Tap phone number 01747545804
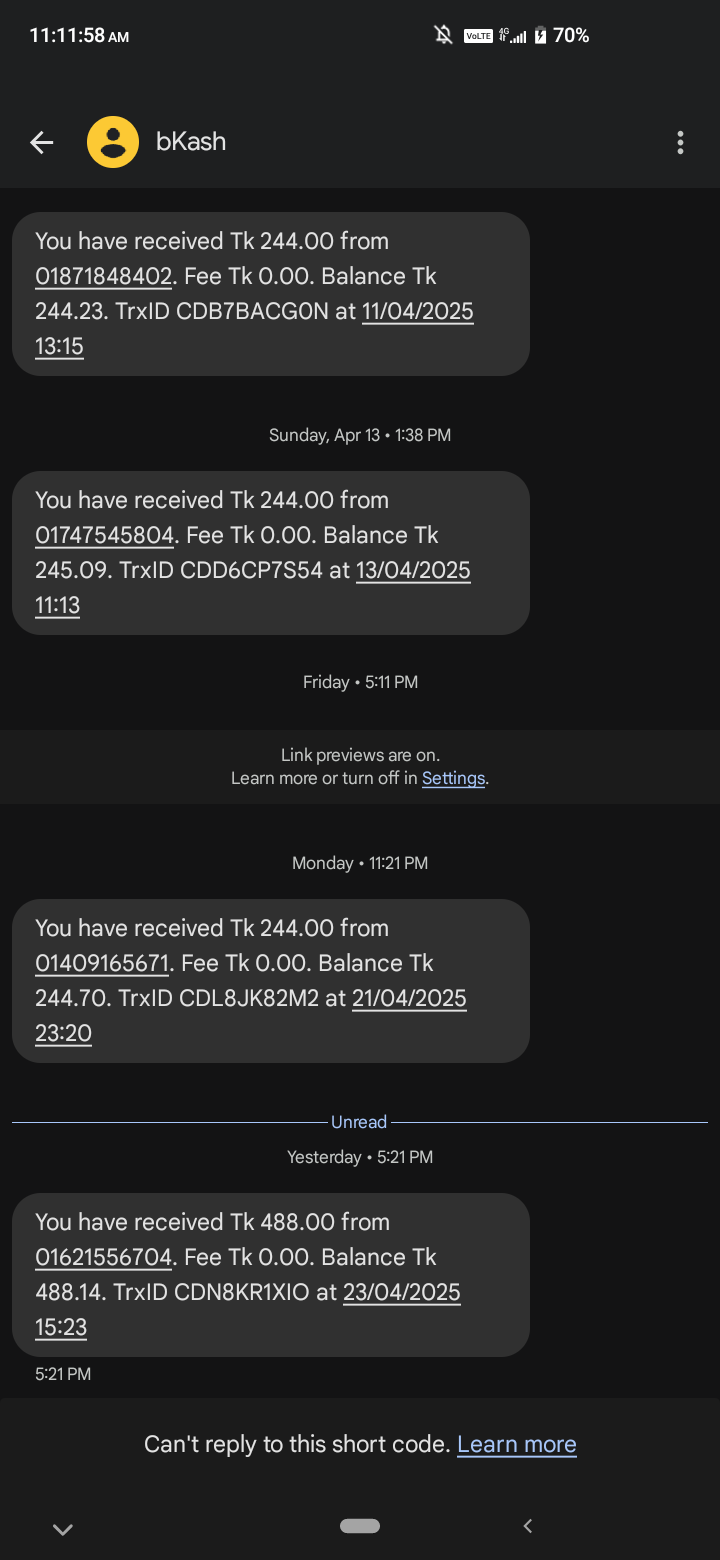The width and height of the screenshot is (720, 1560). tap(104, 535)
